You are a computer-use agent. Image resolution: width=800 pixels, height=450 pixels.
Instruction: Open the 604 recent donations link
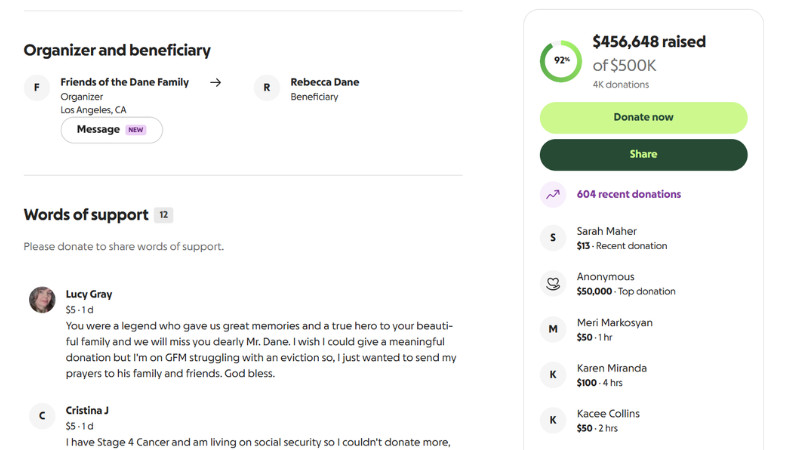click(x=628, y=195)
